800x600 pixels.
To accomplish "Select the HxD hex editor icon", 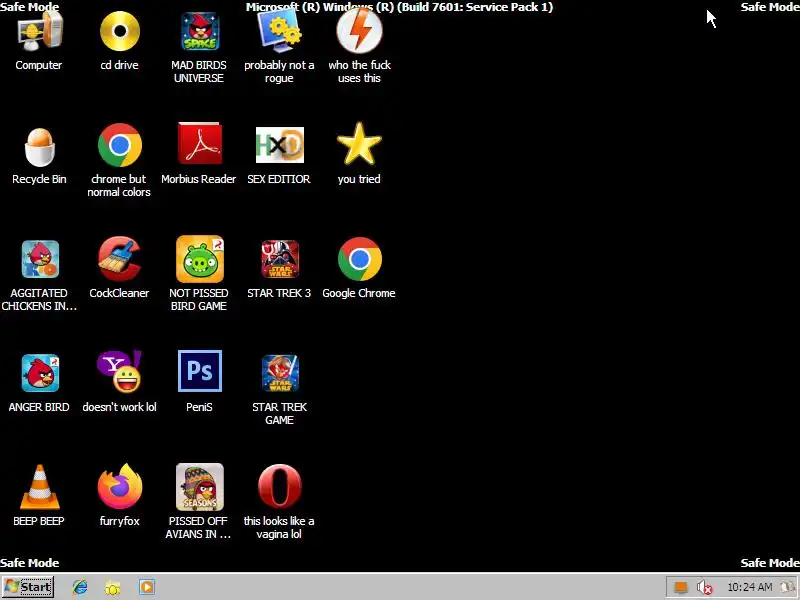I will coord(280,145).
